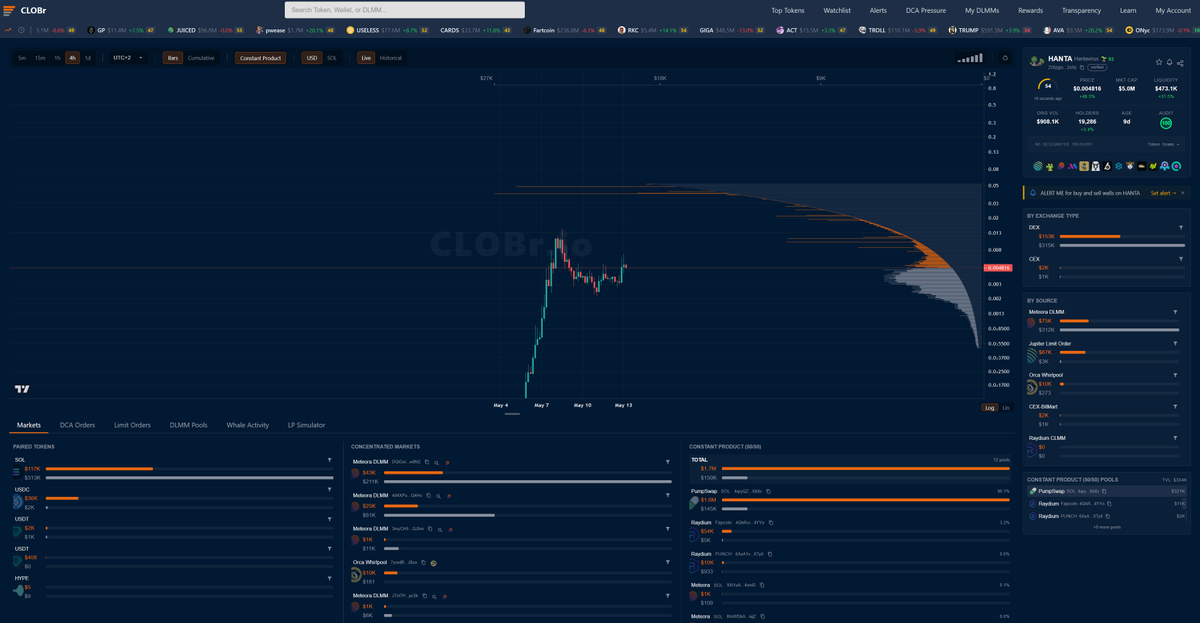Copy Raydium PUNCH pool address
This screenshot has width=1200, height=623.
click(769, 553)
